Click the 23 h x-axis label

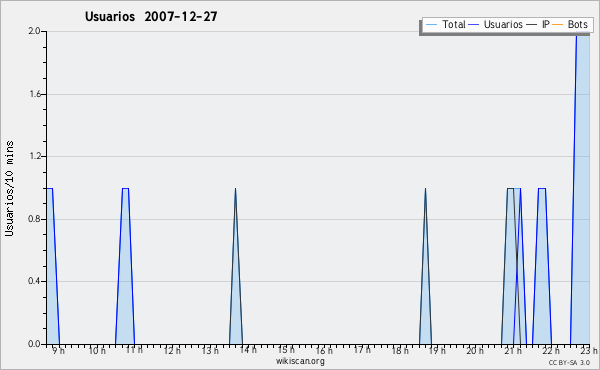(589, 350)
